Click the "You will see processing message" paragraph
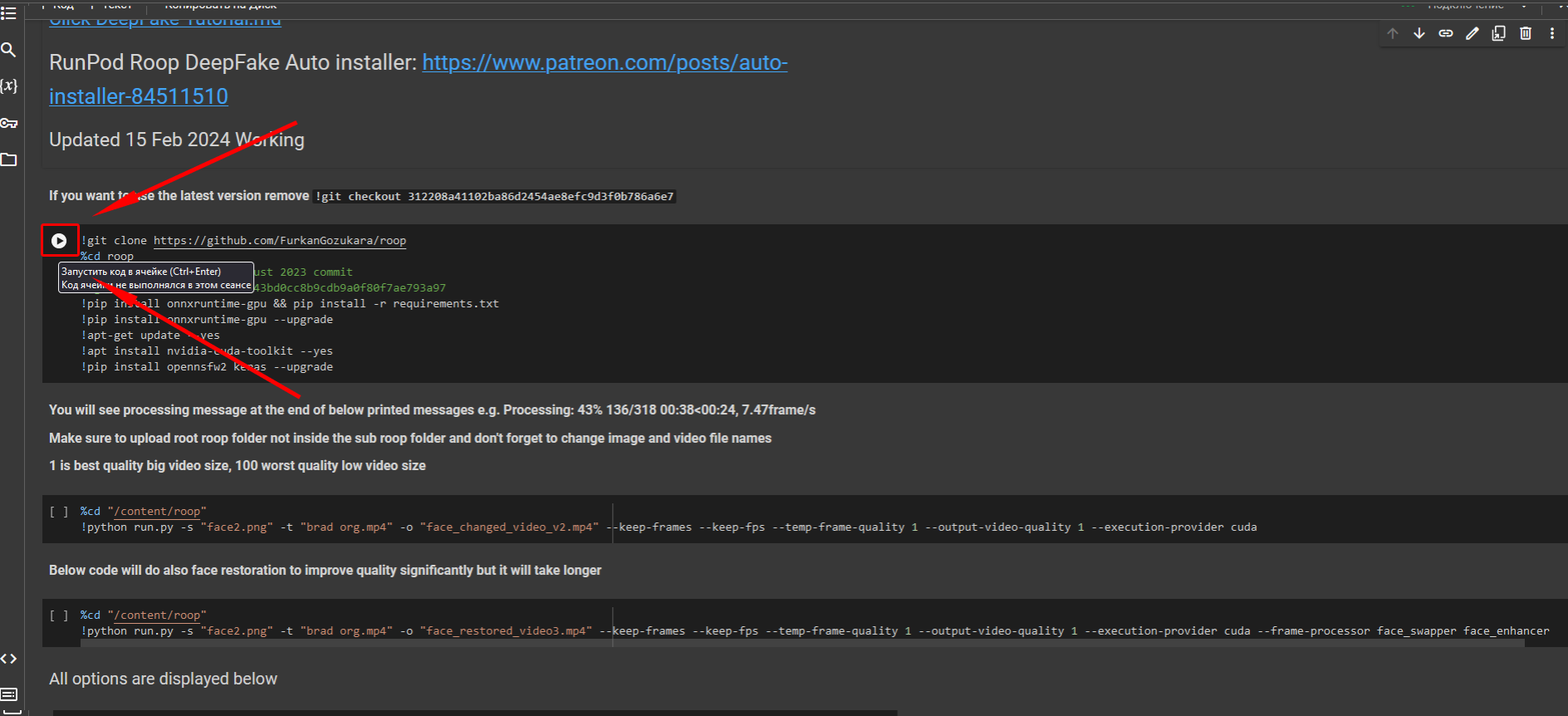1568x716 pixels. click(x=432, y=410)
